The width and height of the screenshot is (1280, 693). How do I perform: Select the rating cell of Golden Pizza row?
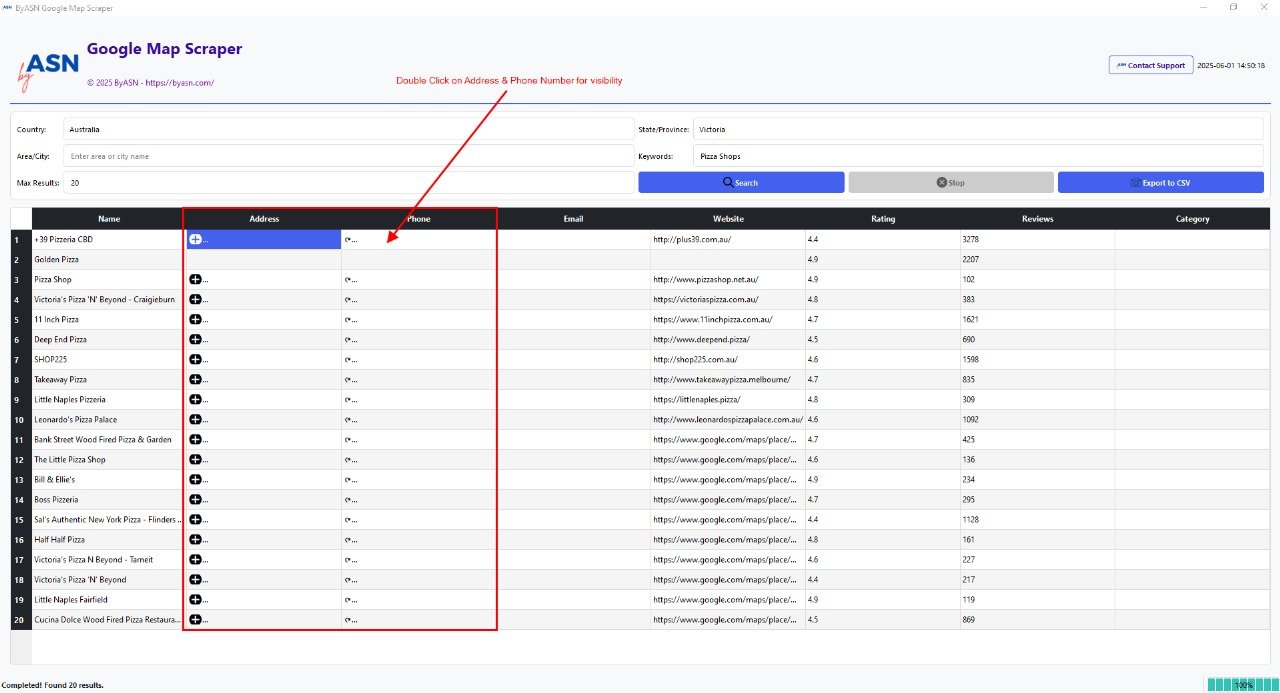click(x=883, y=260)
